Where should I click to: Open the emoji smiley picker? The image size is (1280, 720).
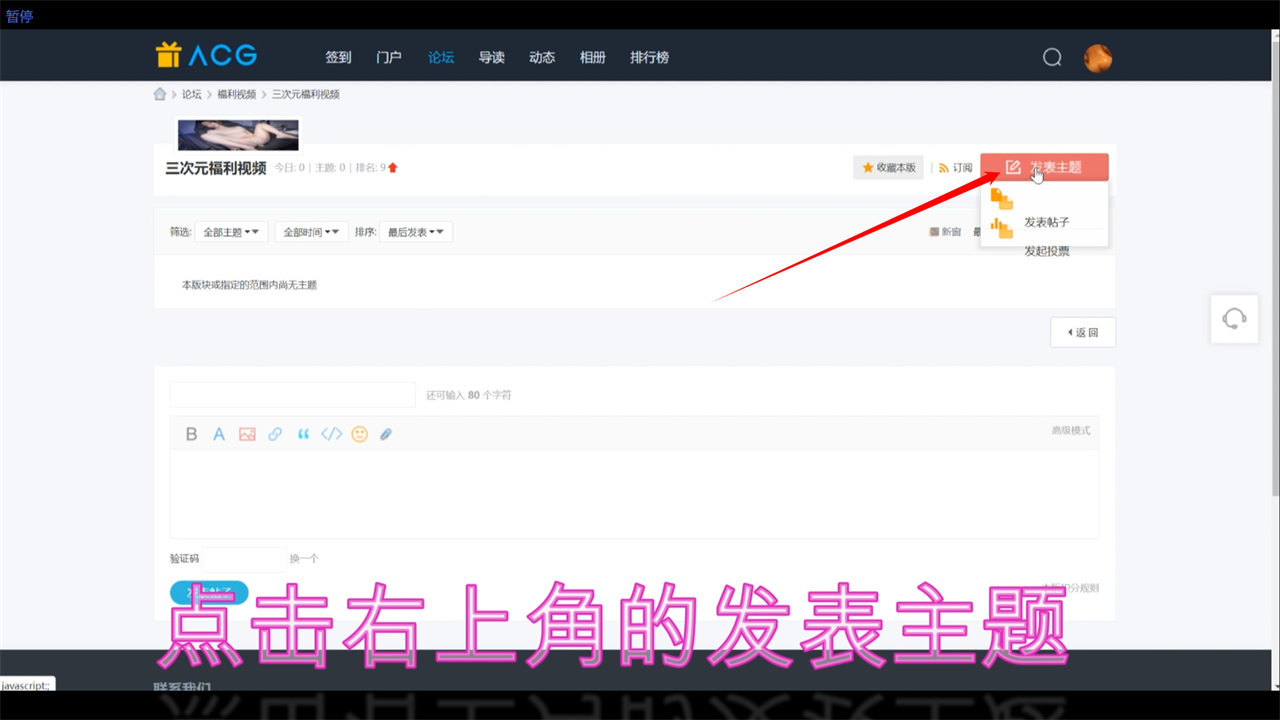click(x=359, y=434)
